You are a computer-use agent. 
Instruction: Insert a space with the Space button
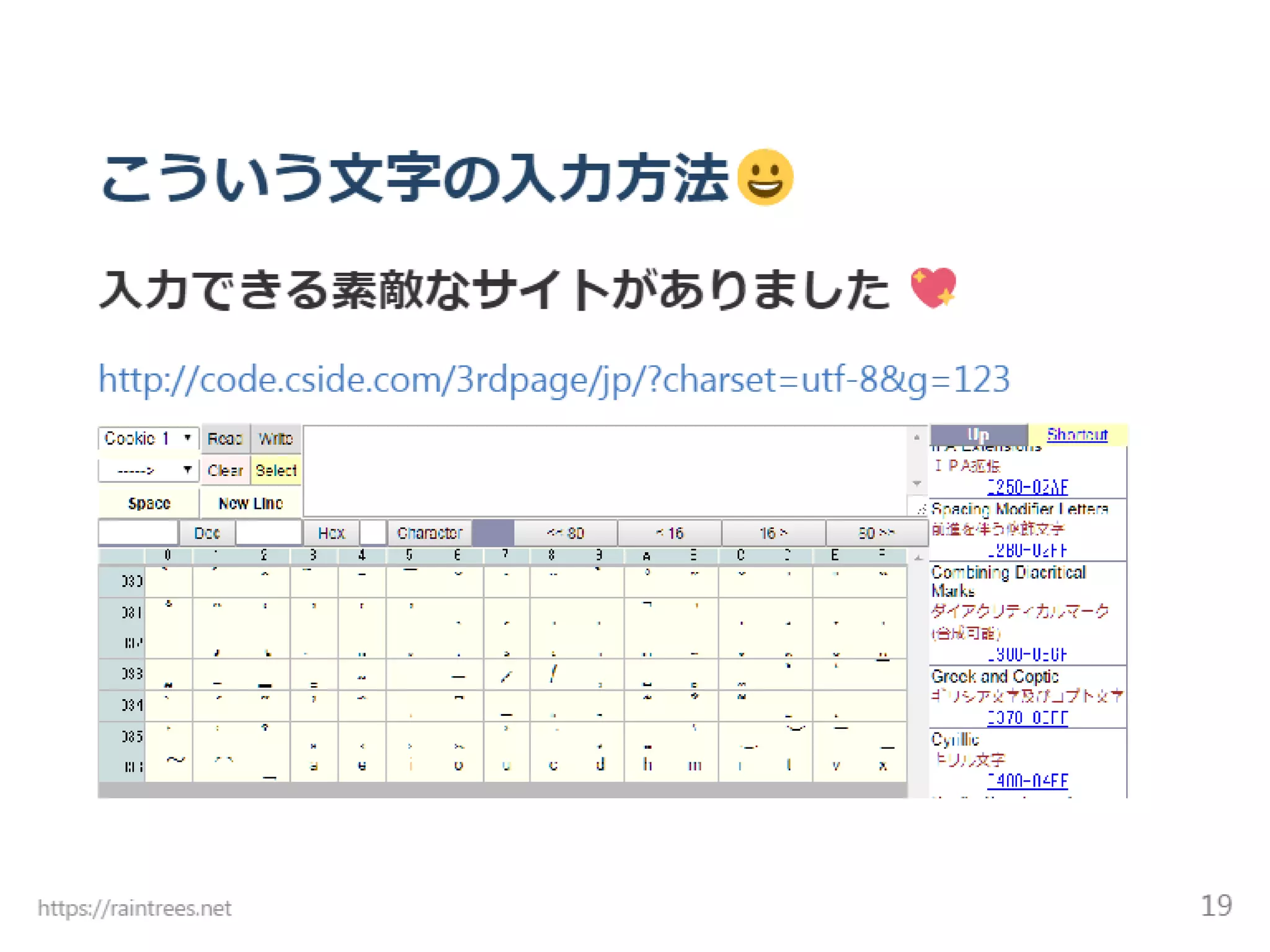tap(149, 503)
